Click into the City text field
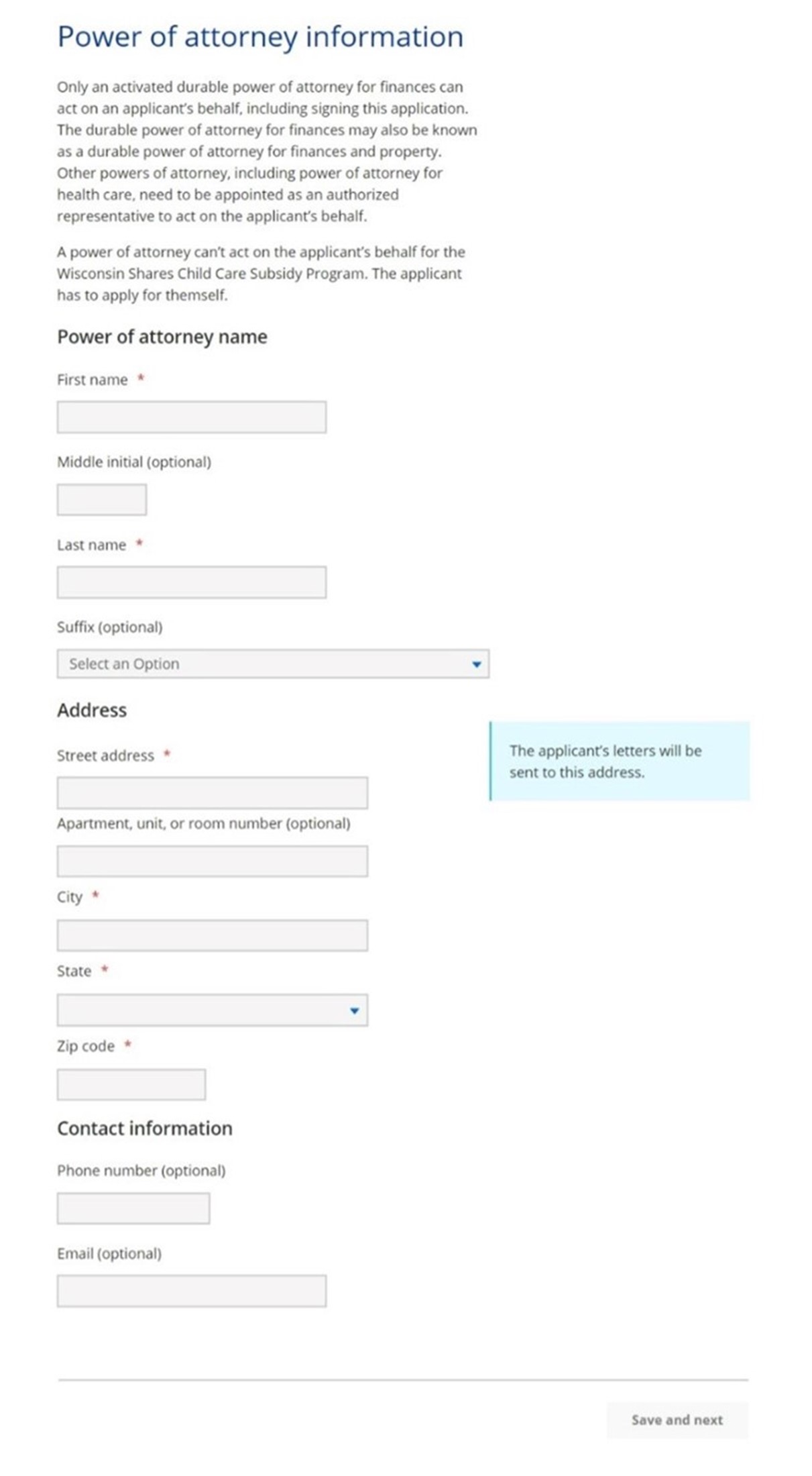The image size is (812, 1476). [x=212, y=935]
